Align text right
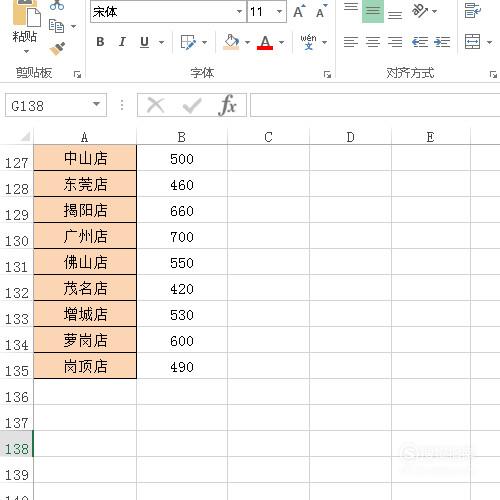Image resolution: width=500 pixels, height=500 pixels. coord(395,42)
